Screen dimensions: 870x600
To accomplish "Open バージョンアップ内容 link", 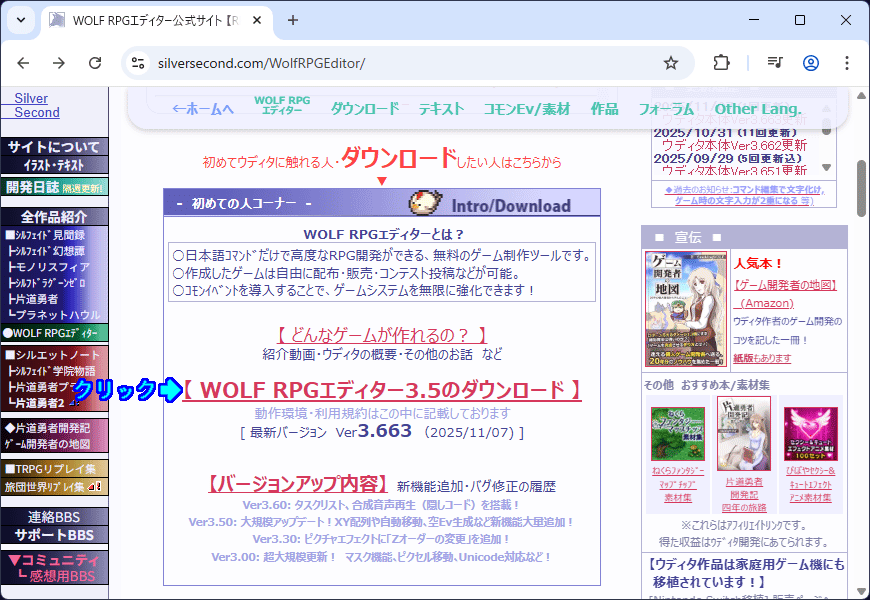I will pos(298,485).
